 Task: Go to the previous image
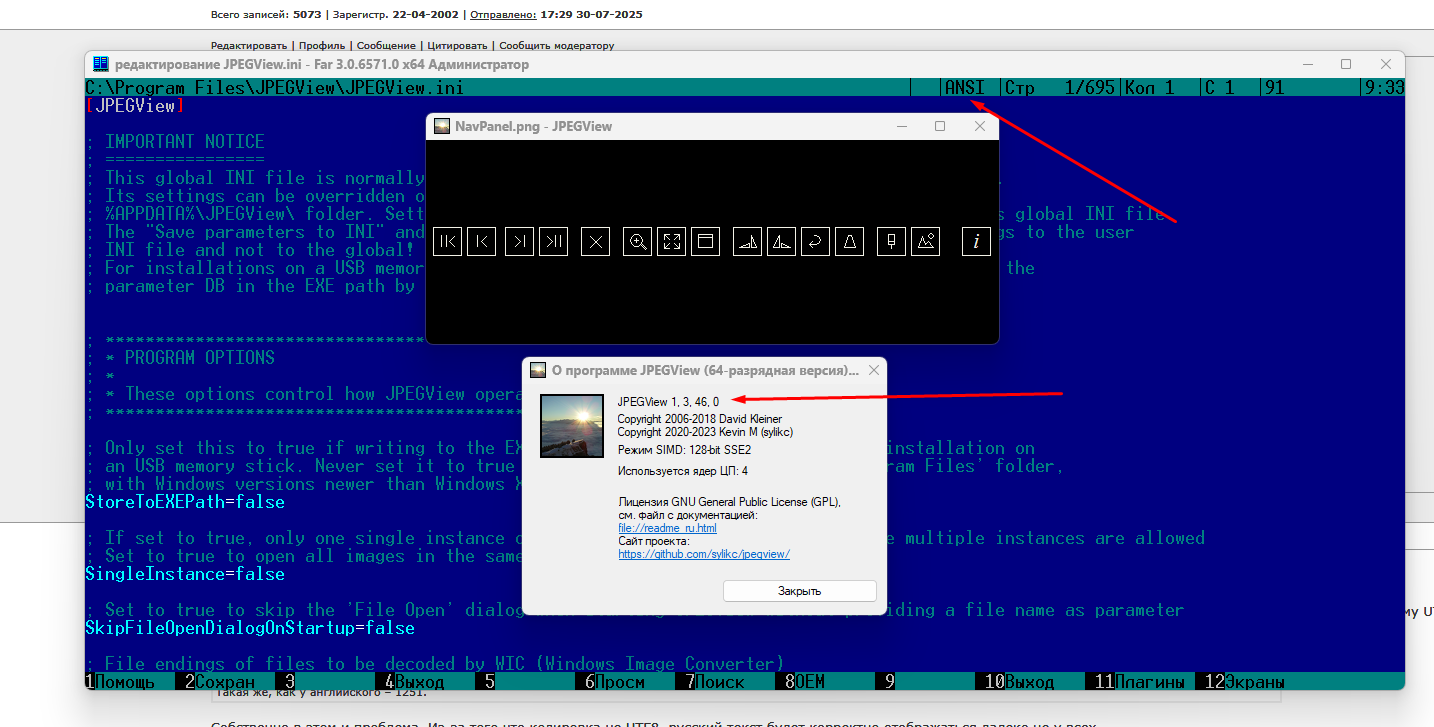point(481,241)
